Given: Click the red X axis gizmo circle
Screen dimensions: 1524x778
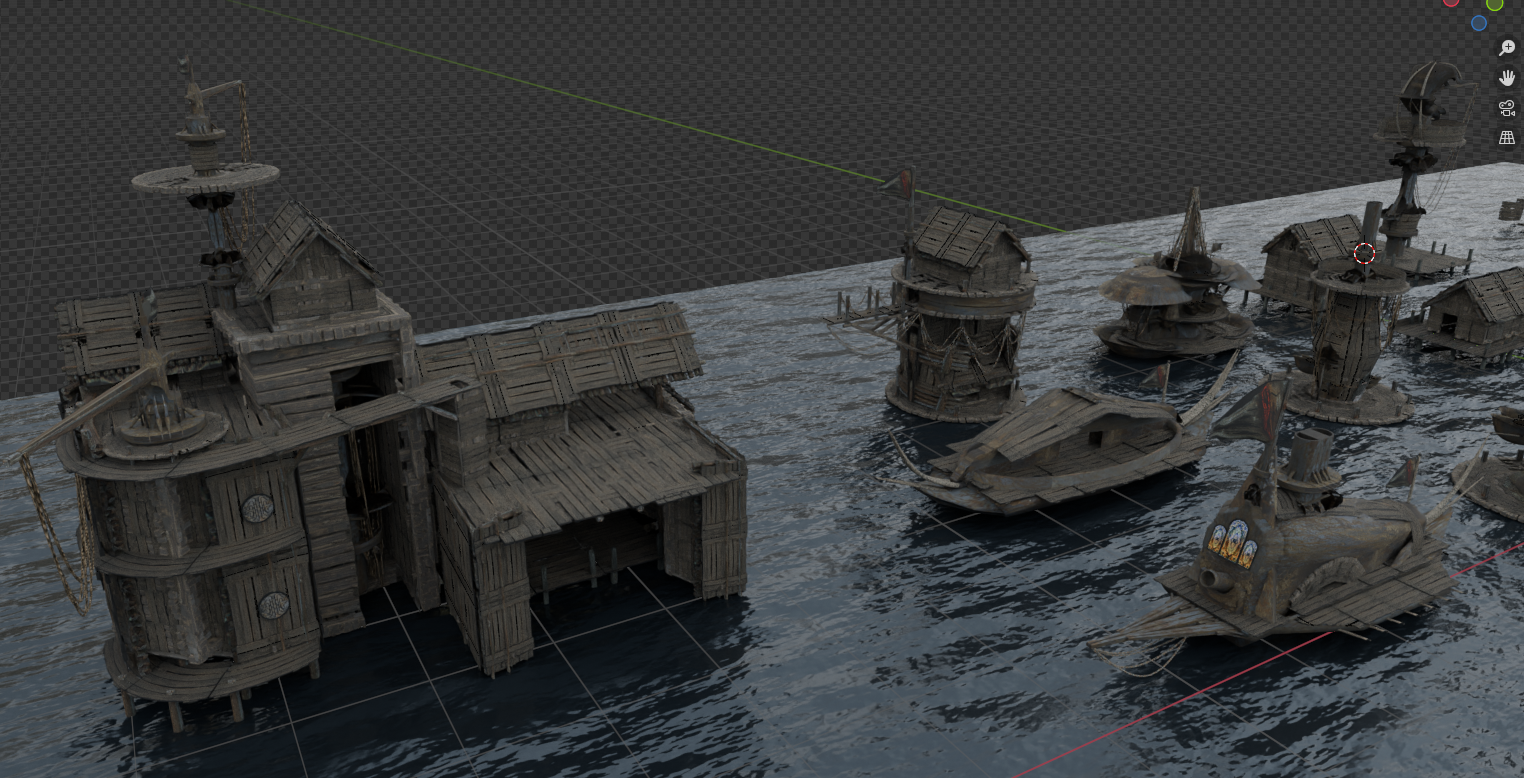Looking at the screenshot, I should (x=1451, y=2).
